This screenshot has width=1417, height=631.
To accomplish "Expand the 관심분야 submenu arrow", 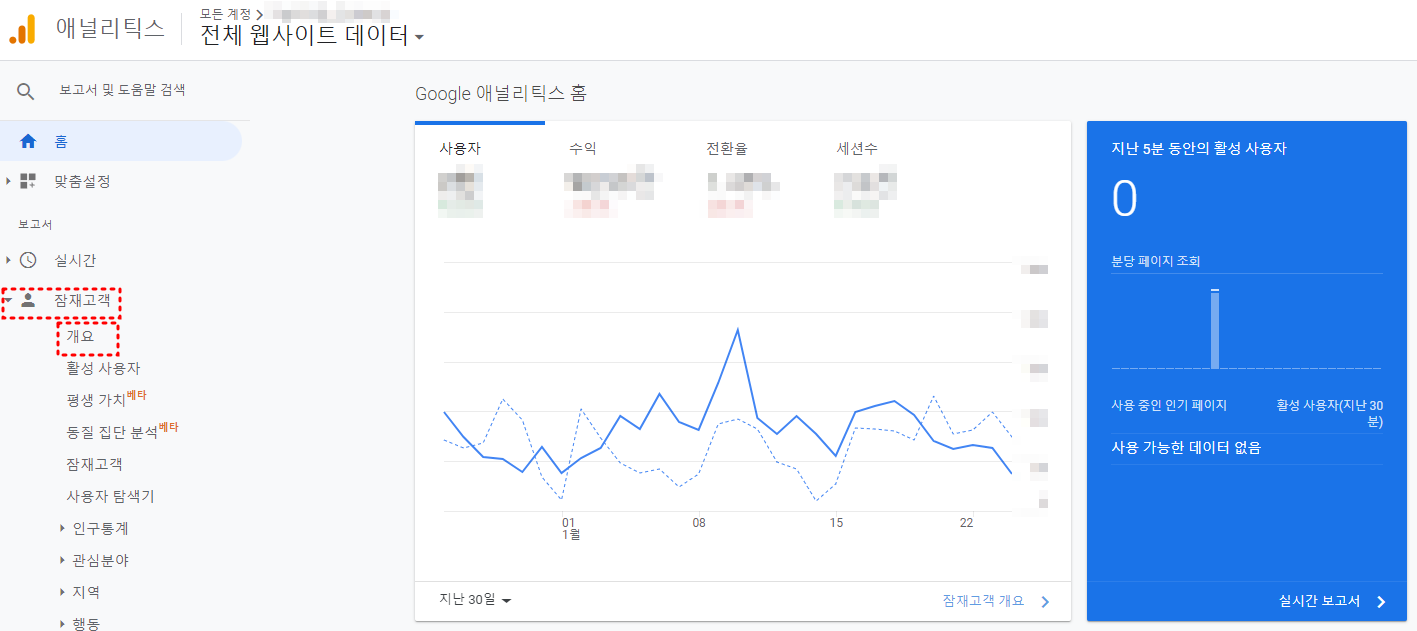I will (x=62, y=560).
